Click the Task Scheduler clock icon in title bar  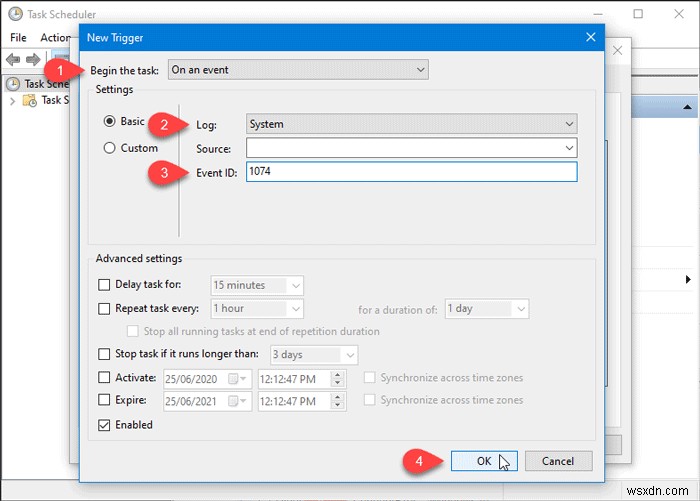click(15, 14)
